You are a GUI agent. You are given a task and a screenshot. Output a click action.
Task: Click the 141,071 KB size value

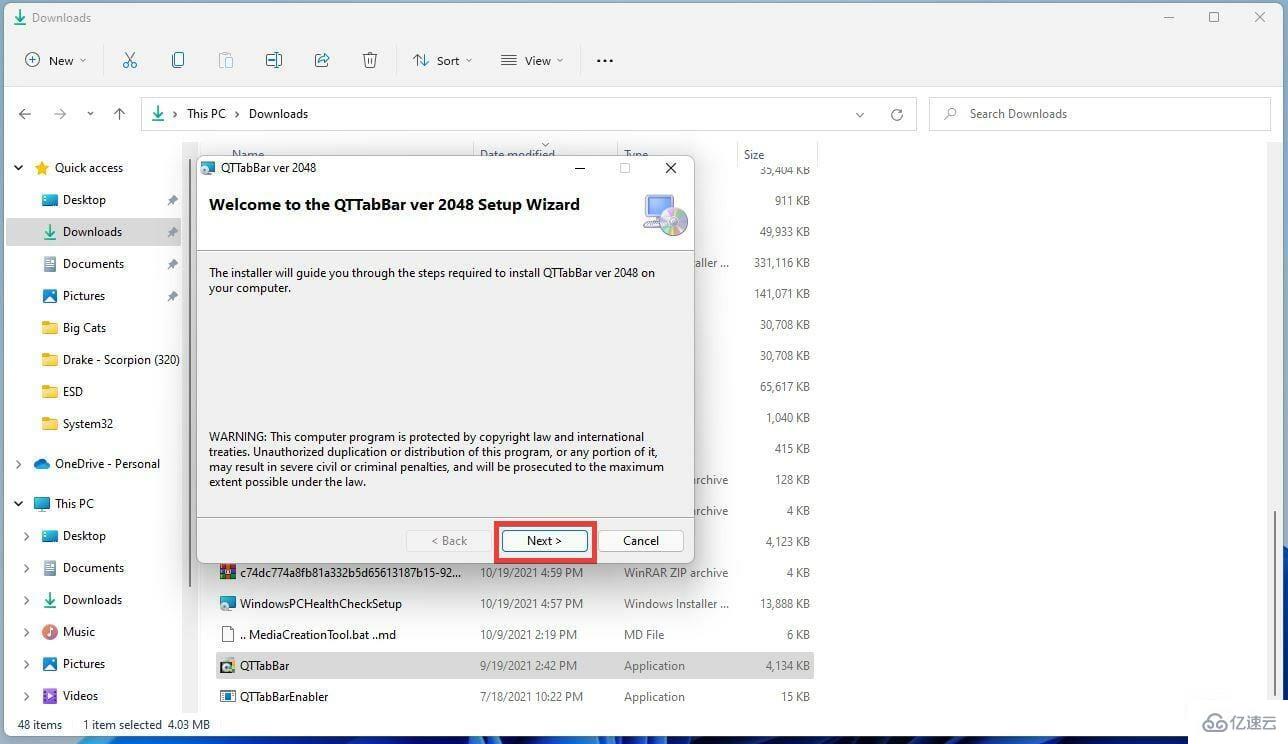pyautogui.click(x=782, y=294)
